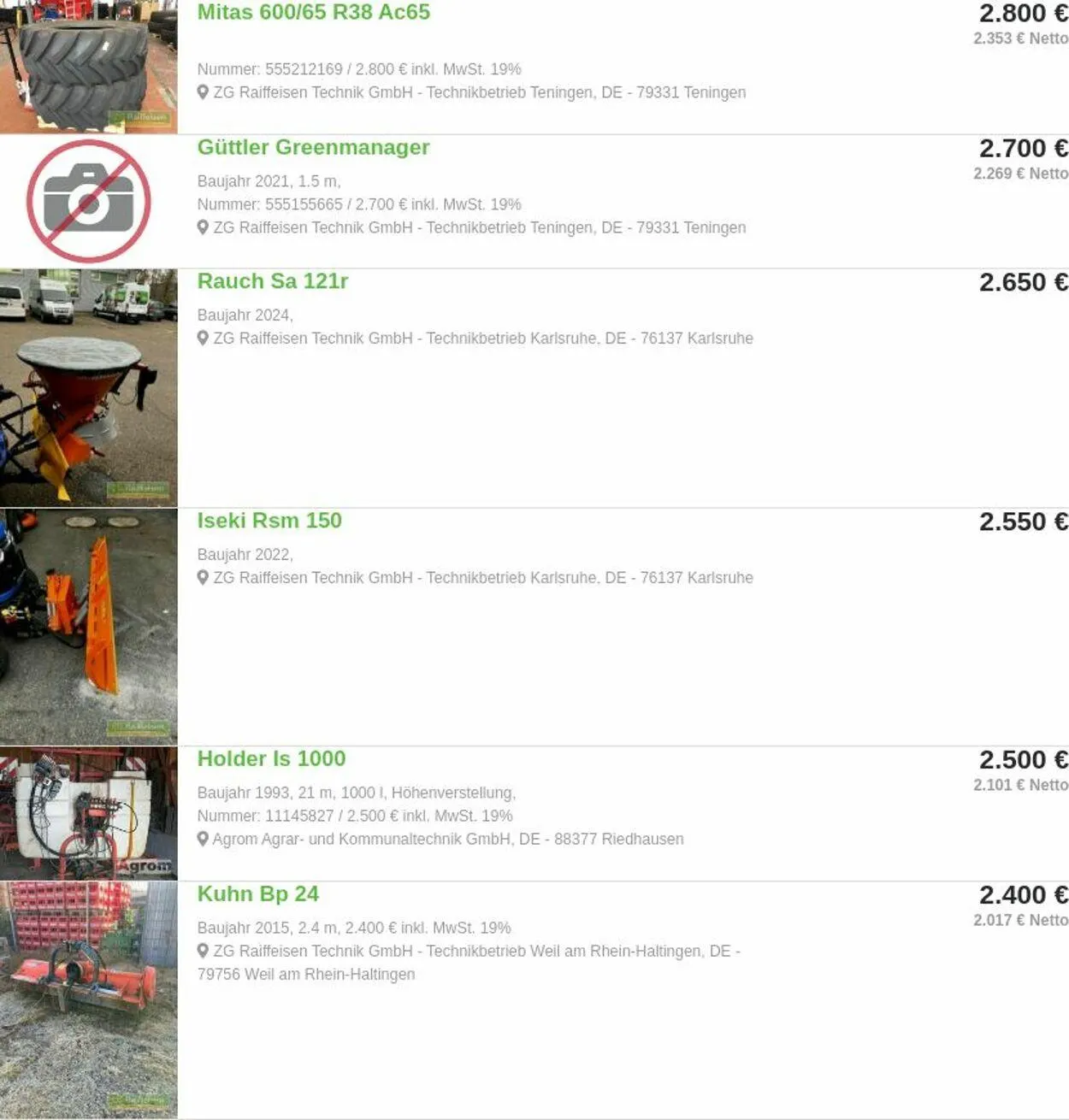Open the Kuhn Bp 24 listing title
Screen dimensions: 1069x1120
[257, 893]
